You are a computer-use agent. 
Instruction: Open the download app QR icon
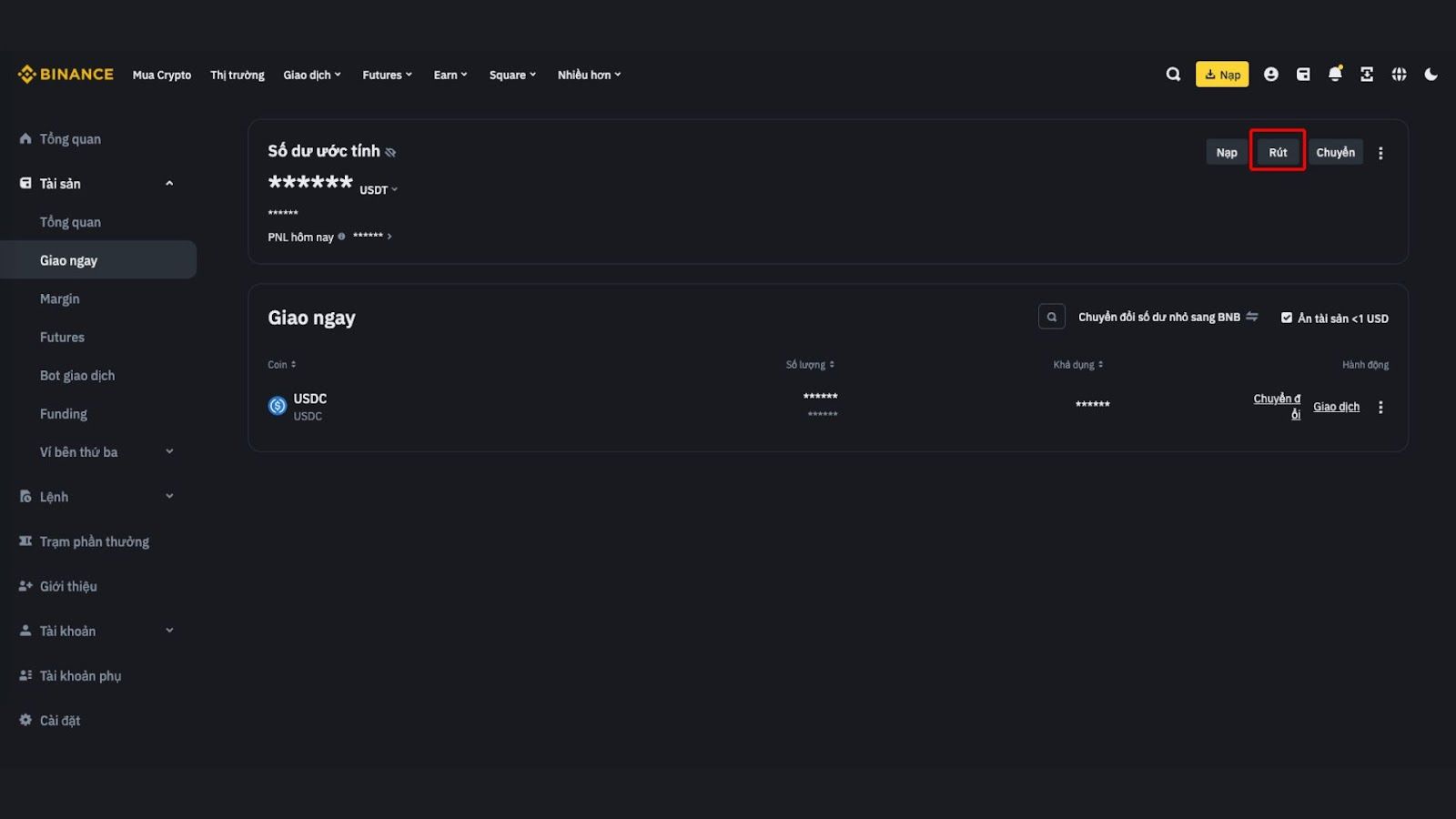pyautogui.click(x=1367, y=75)
